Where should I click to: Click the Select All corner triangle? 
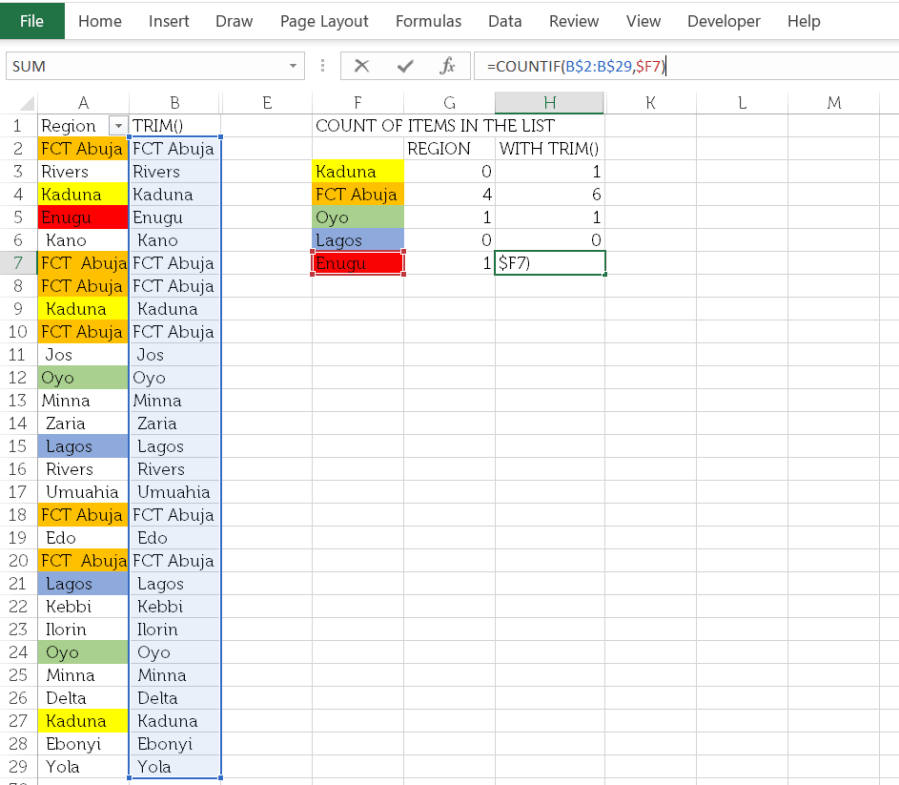pos(27,103)
